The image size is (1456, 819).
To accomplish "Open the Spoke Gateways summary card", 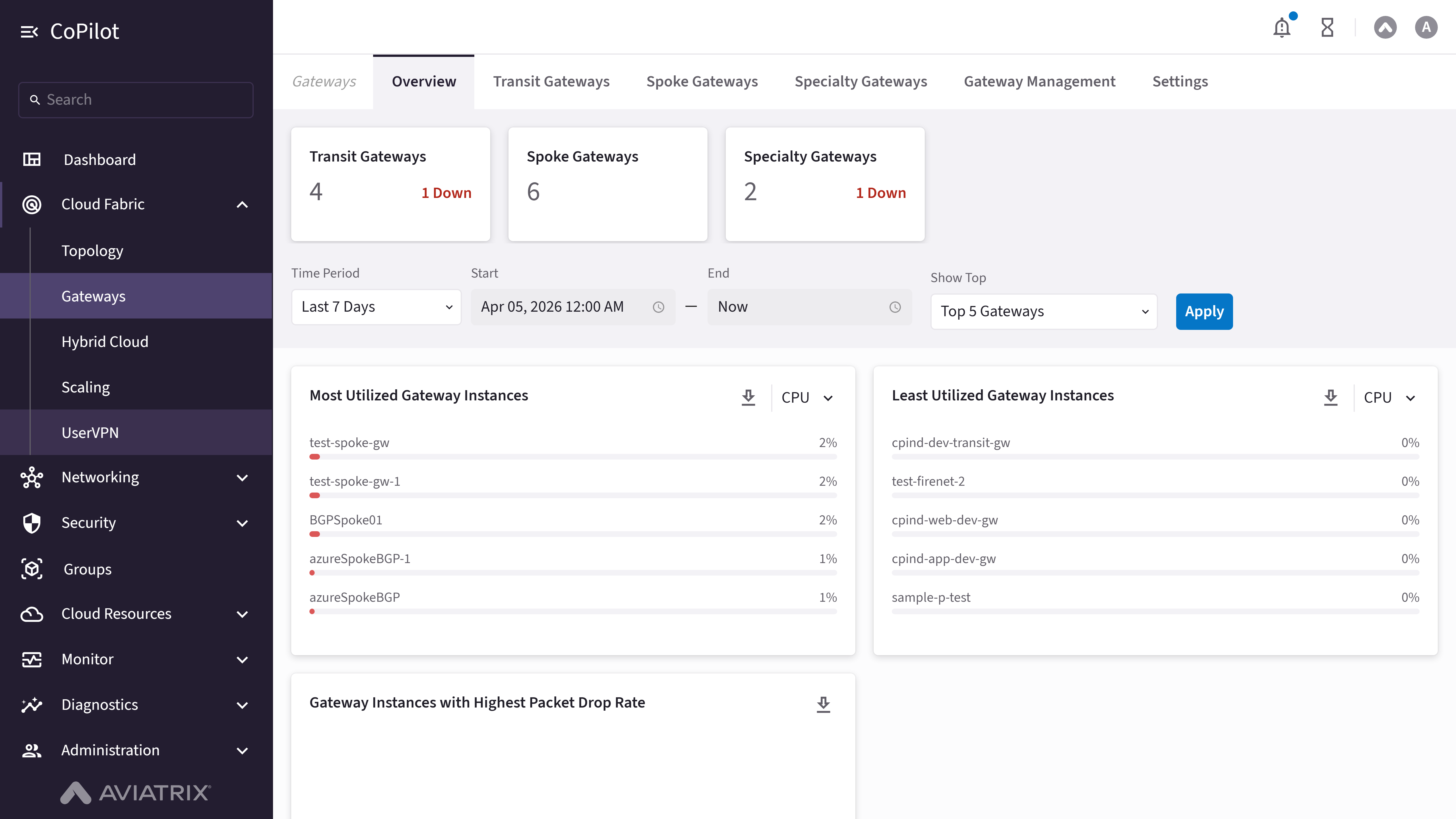I will tap(608, 184).
